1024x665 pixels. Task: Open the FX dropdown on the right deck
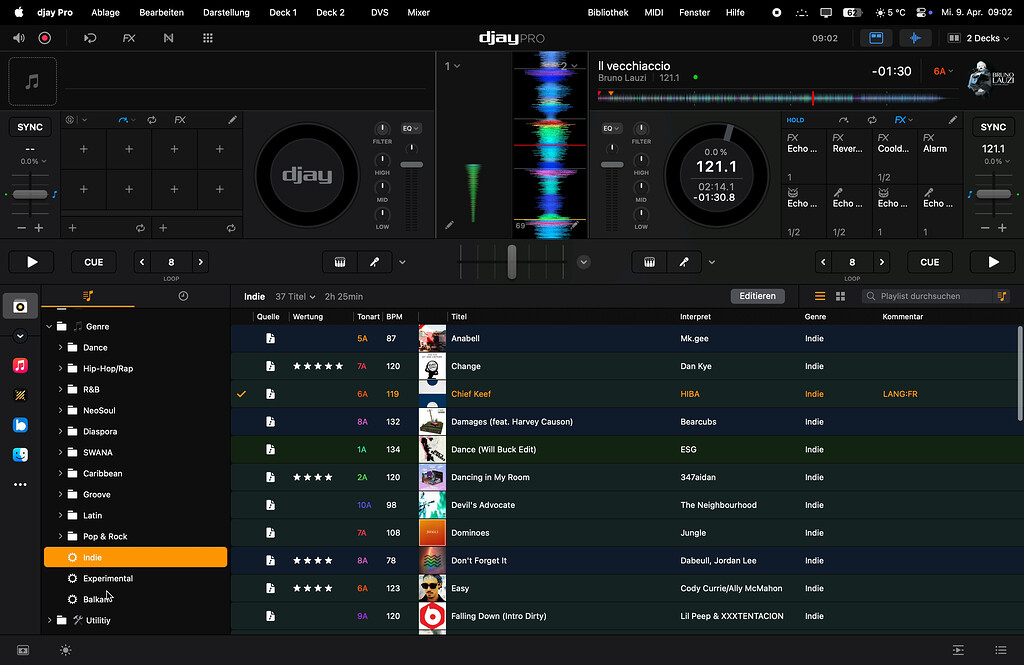(x=903, y=120)
